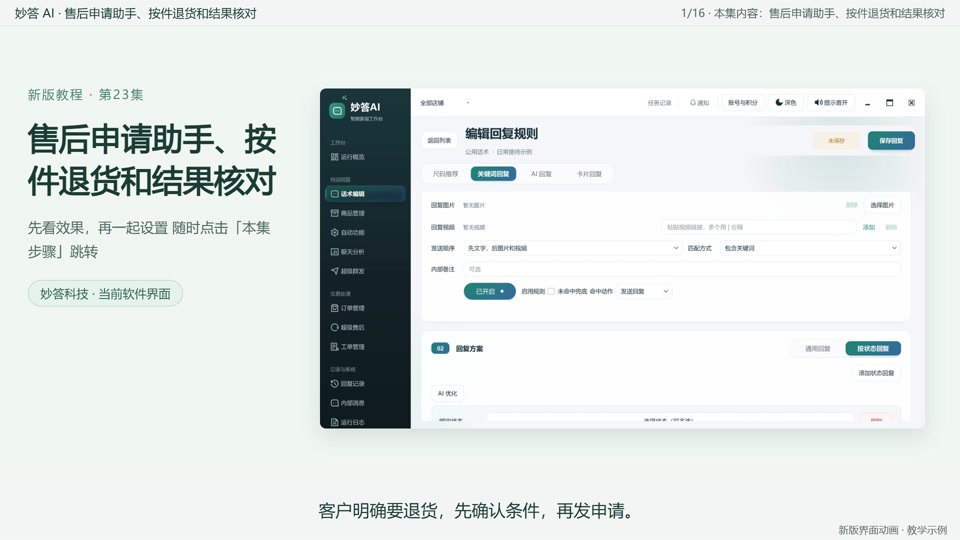Screen dimensions: 960x540
Task: Open the 匹配方式 包含关键词 dropdown
Action: pyautogui.click(x=811, y=248)
